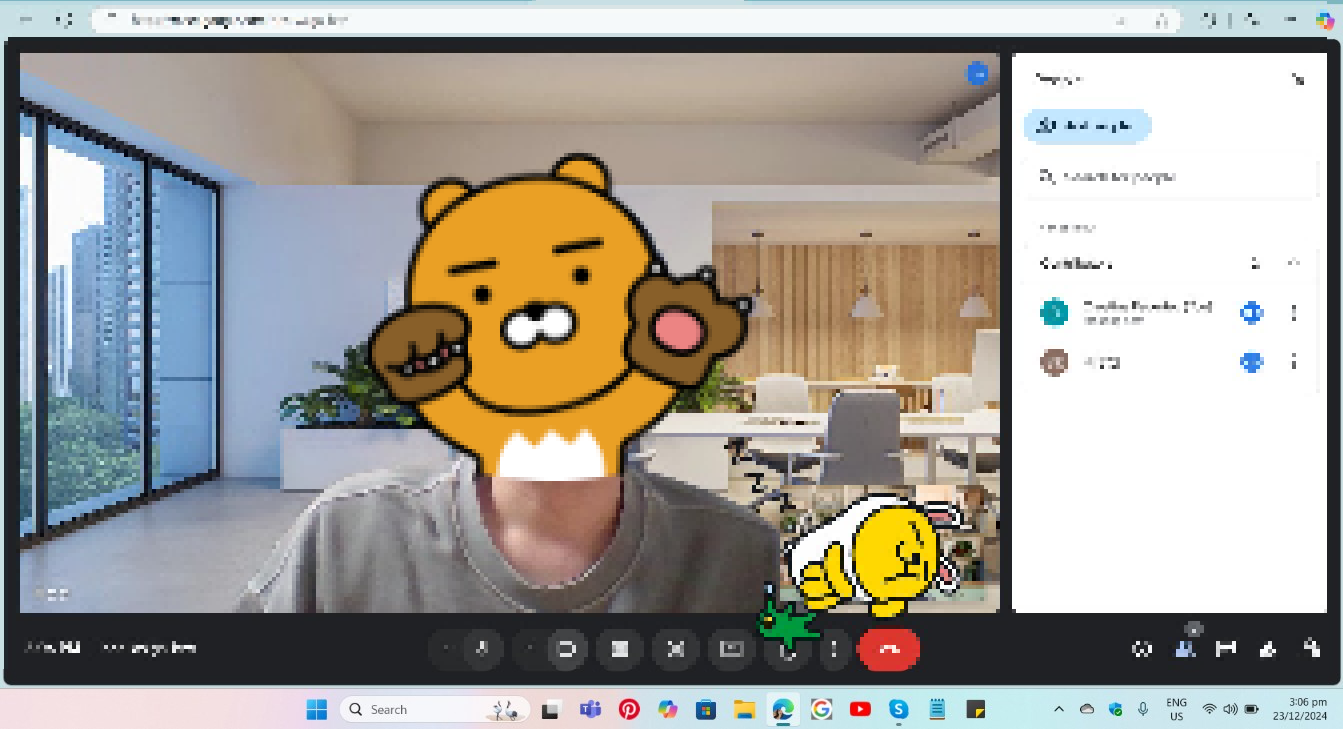
Task: Reload the page with the browser refresh icon
Action: click(65, 19)
